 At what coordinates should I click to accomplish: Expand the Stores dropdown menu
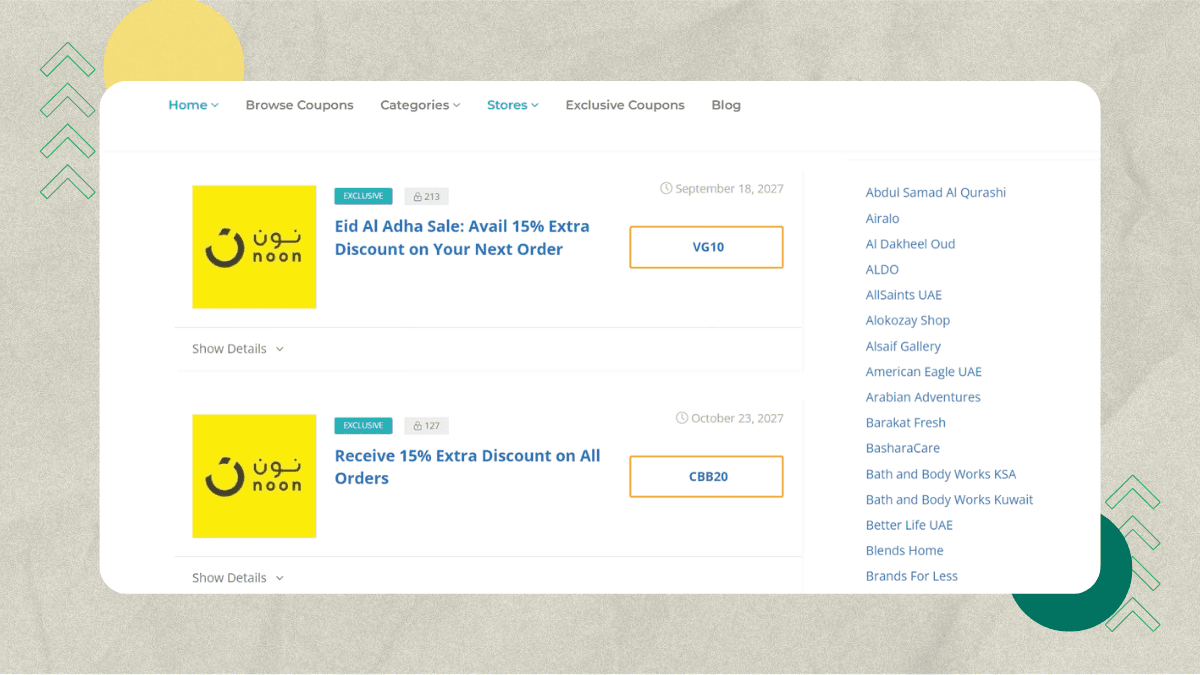[512, 105]
